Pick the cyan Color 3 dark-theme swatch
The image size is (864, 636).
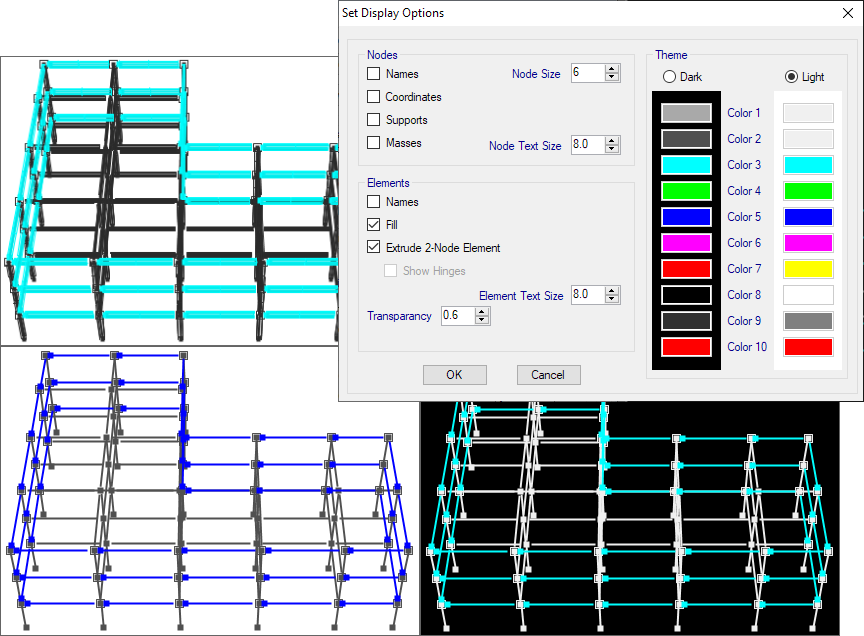coord(686,165)
